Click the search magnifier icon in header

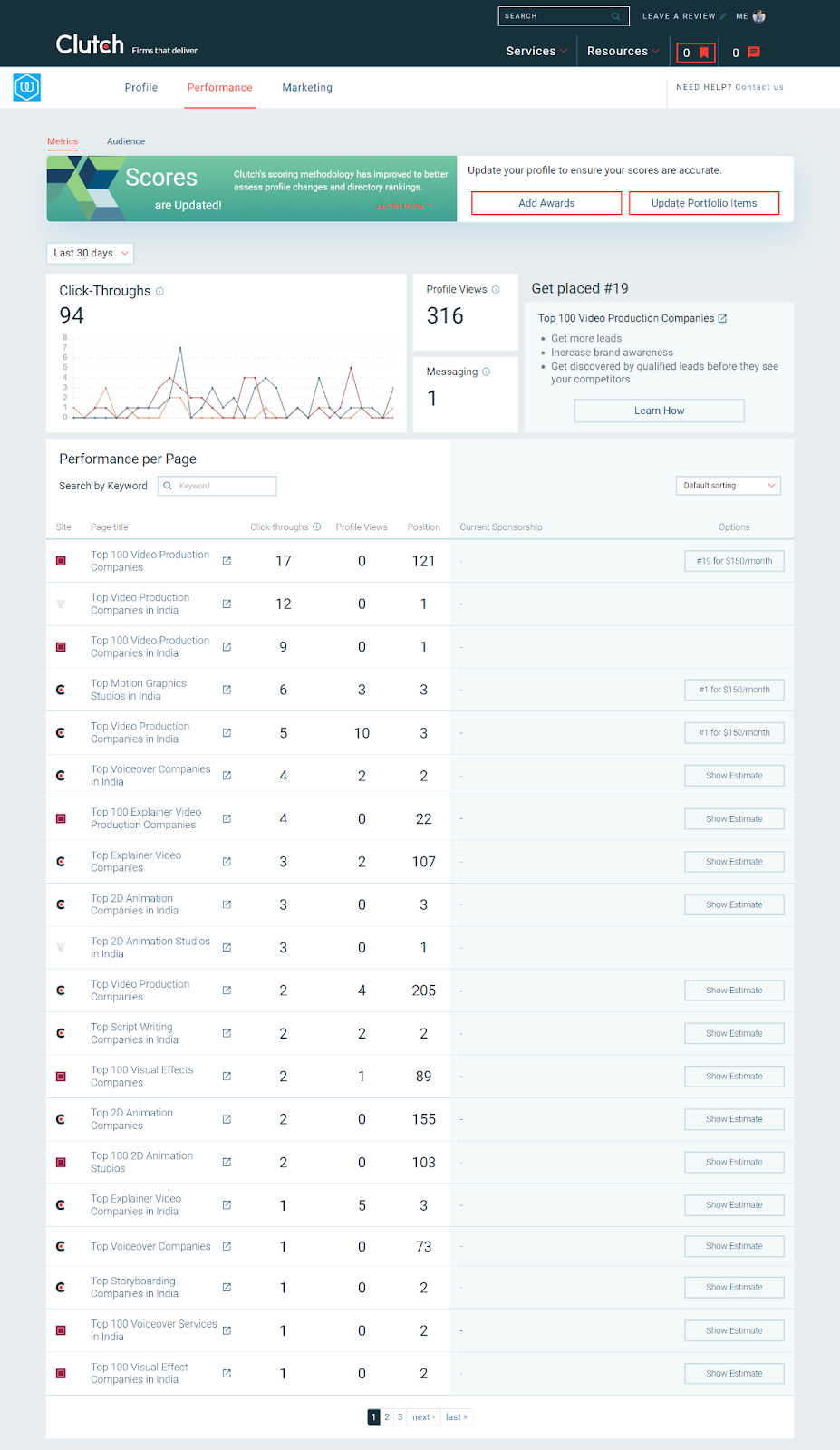pos(615,16)
